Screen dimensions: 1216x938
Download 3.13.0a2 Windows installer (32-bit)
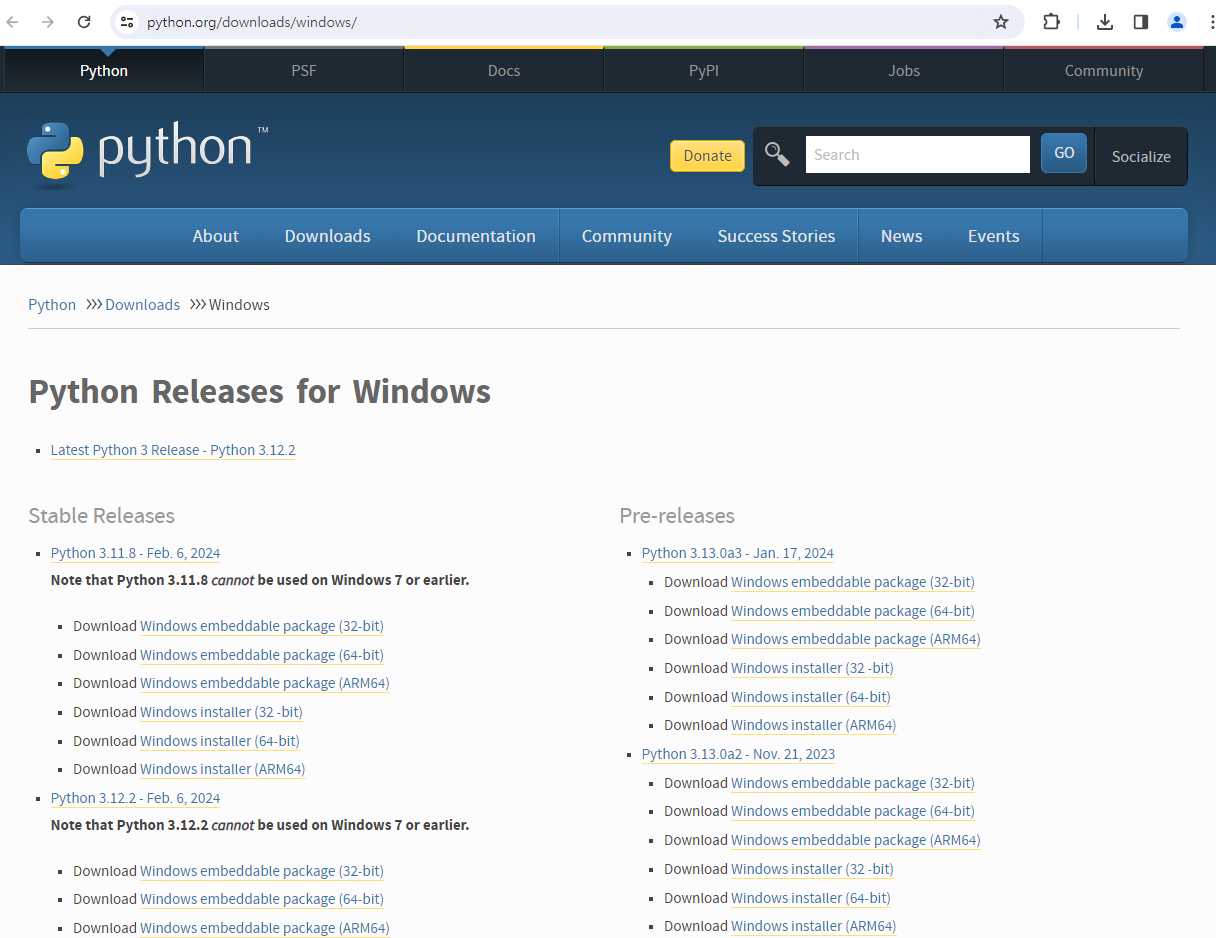[x=812, y=869]
